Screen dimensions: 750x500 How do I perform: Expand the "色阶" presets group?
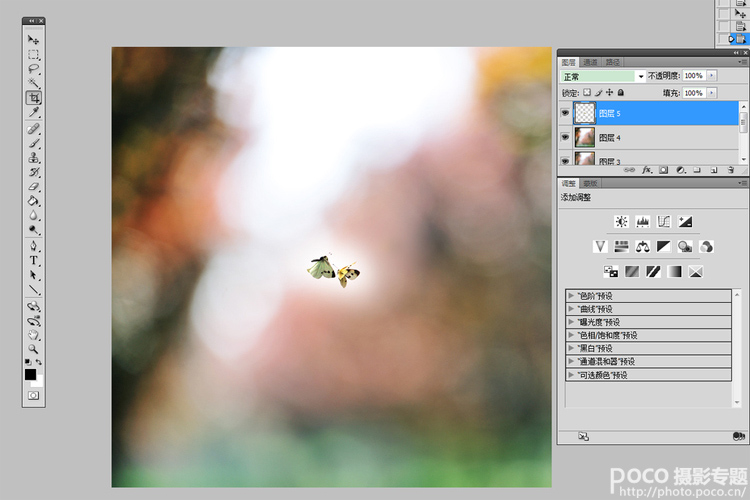coord(571,296)
